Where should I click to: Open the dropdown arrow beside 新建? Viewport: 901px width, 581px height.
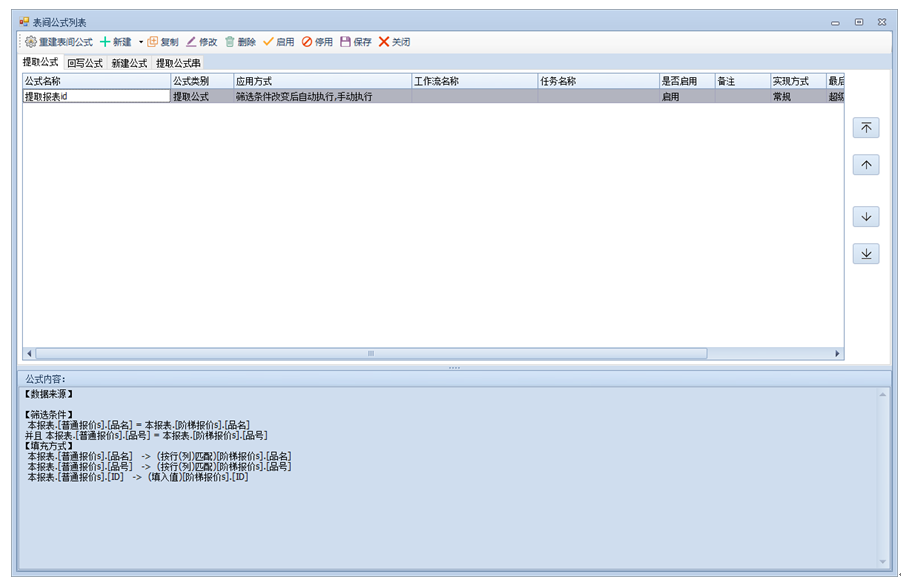pos(141,42)
